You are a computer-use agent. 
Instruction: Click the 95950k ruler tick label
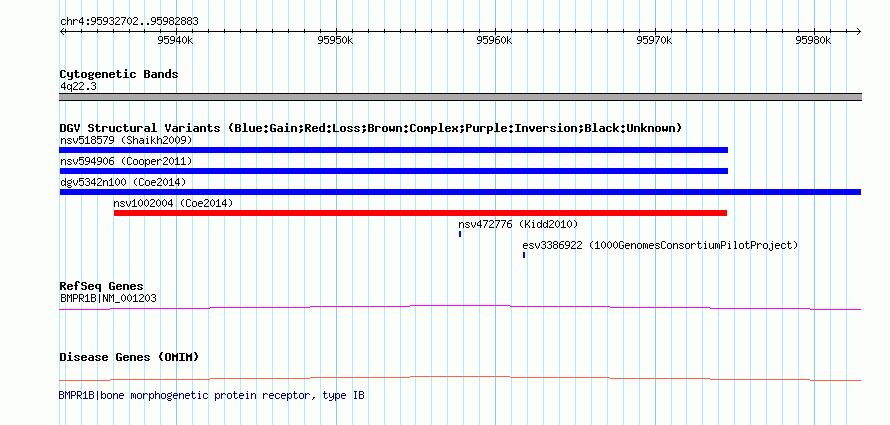[x=335, y=40]
